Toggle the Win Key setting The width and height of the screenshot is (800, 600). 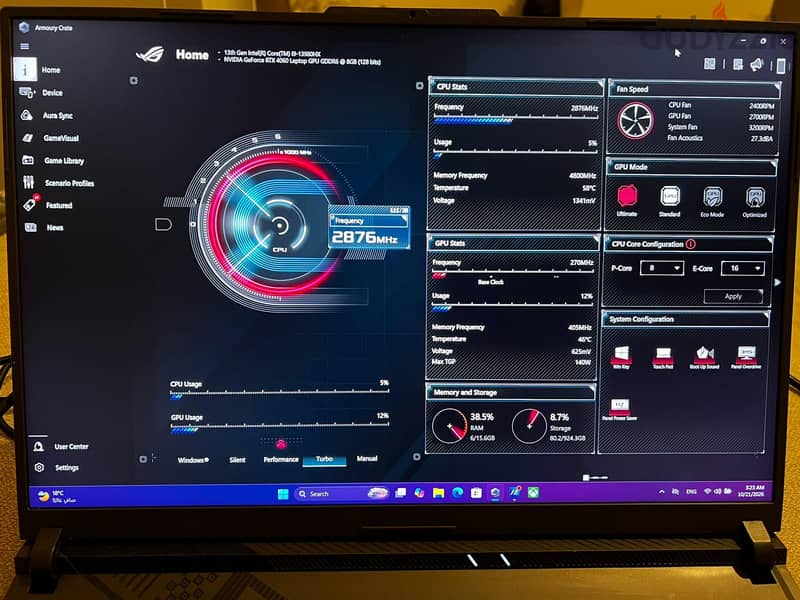(x=621, y=357)
